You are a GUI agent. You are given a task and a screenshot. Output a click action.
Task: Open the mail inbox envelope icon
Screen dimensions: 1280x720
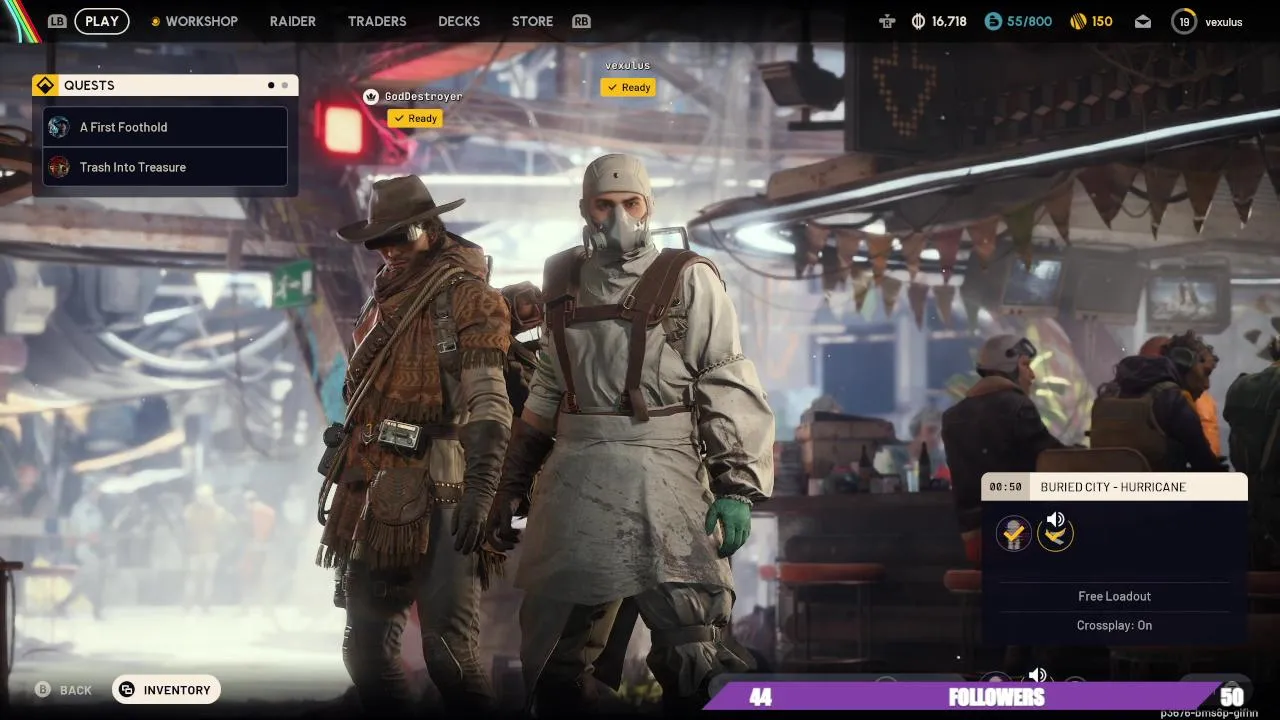click(1142, 21)
